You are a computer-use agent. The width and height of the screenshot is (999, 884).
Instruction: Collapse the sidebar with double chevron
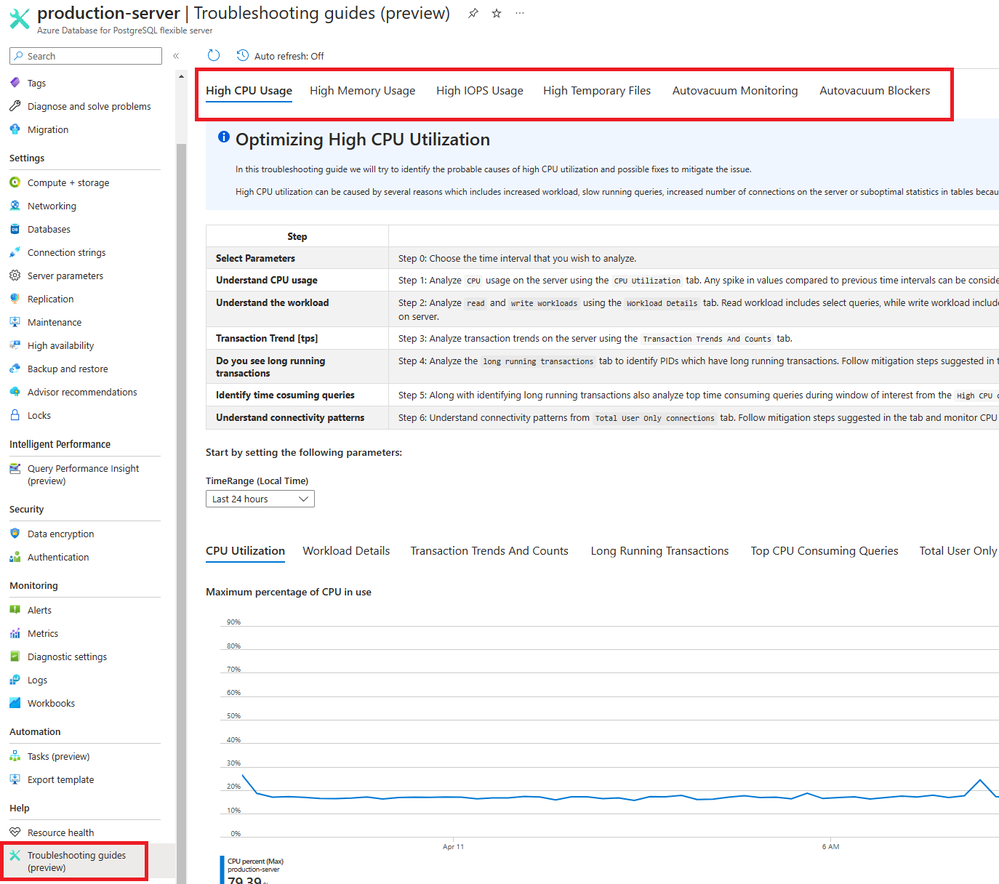[176, 56]
